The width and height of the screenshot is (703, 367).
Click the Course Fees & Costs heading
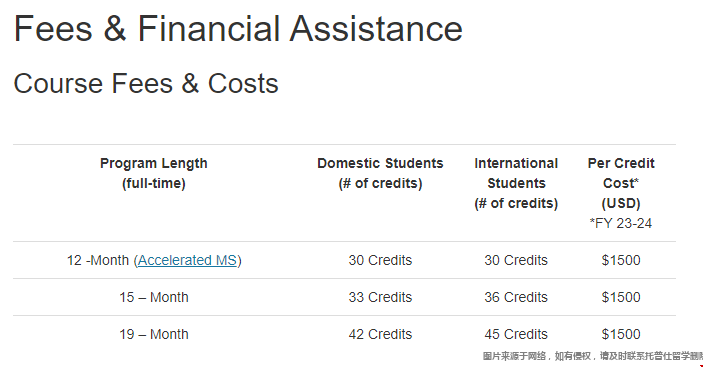coord(146,84)
